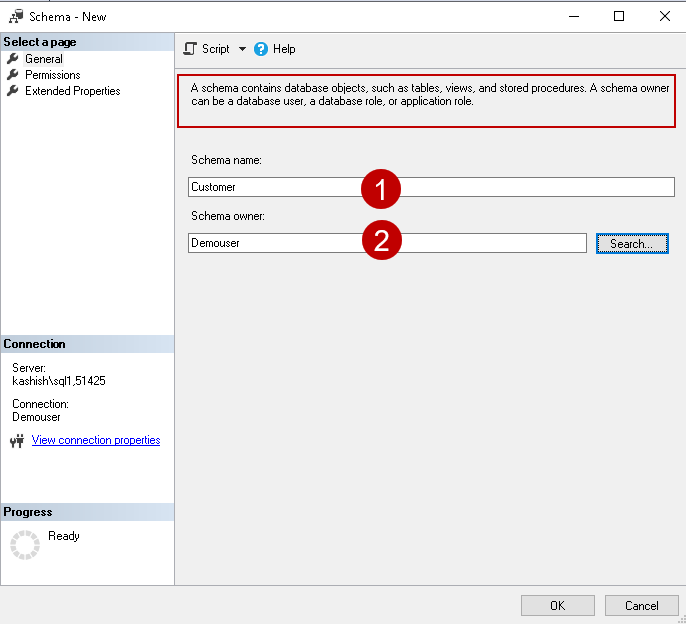Open View connection properties link
Image resolution: width=686 pixels, height=624 pixels.
pyautogui.click(x=96, y=440)
